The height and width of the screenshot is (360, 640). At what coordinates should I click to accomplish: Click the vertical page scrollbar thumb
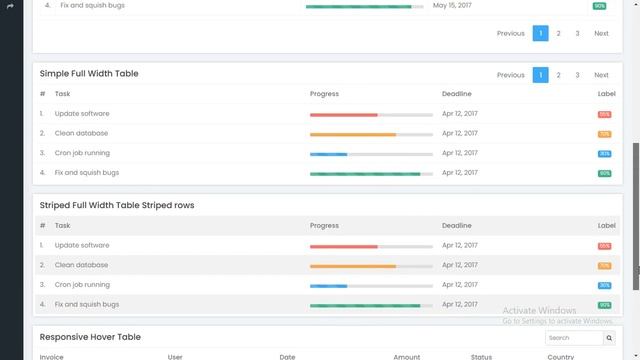click(636, 216)
